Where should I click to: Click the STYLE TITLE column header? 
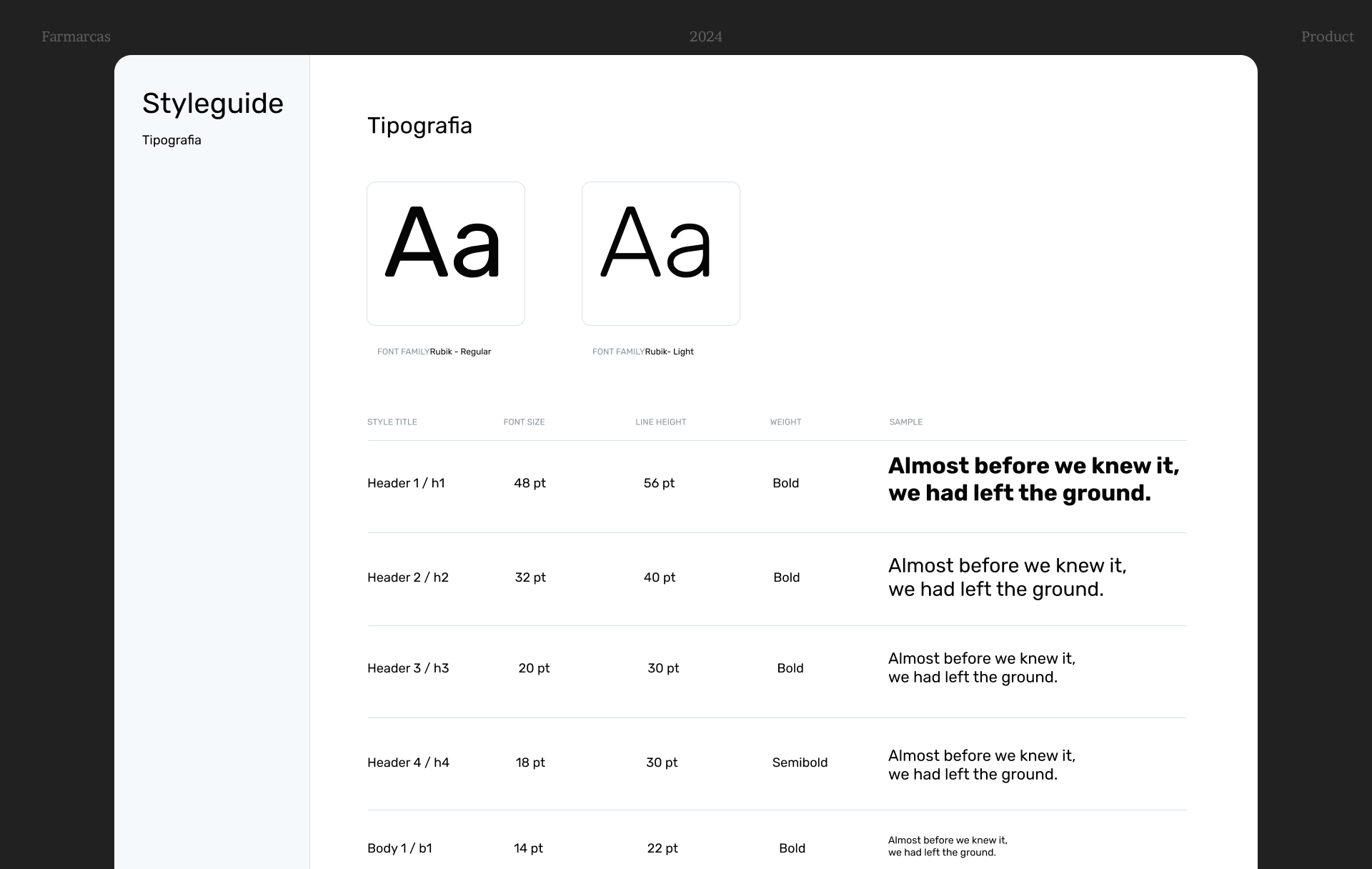point(392,422)
